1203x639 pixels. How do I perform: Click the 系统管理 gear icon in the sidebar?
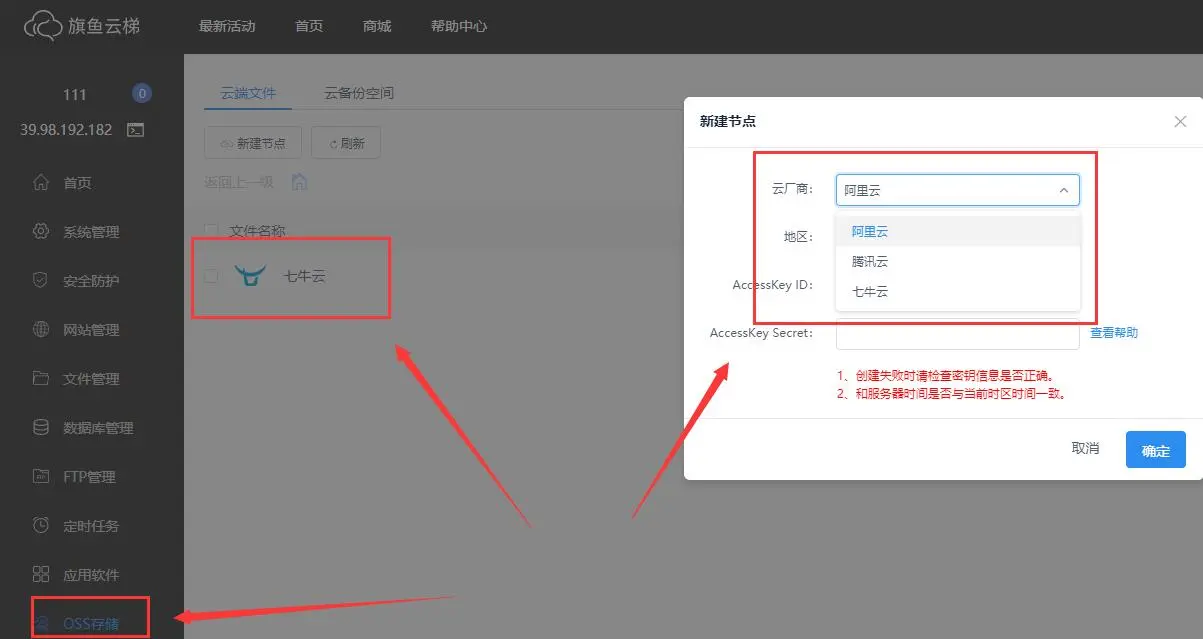pos(41,232)
